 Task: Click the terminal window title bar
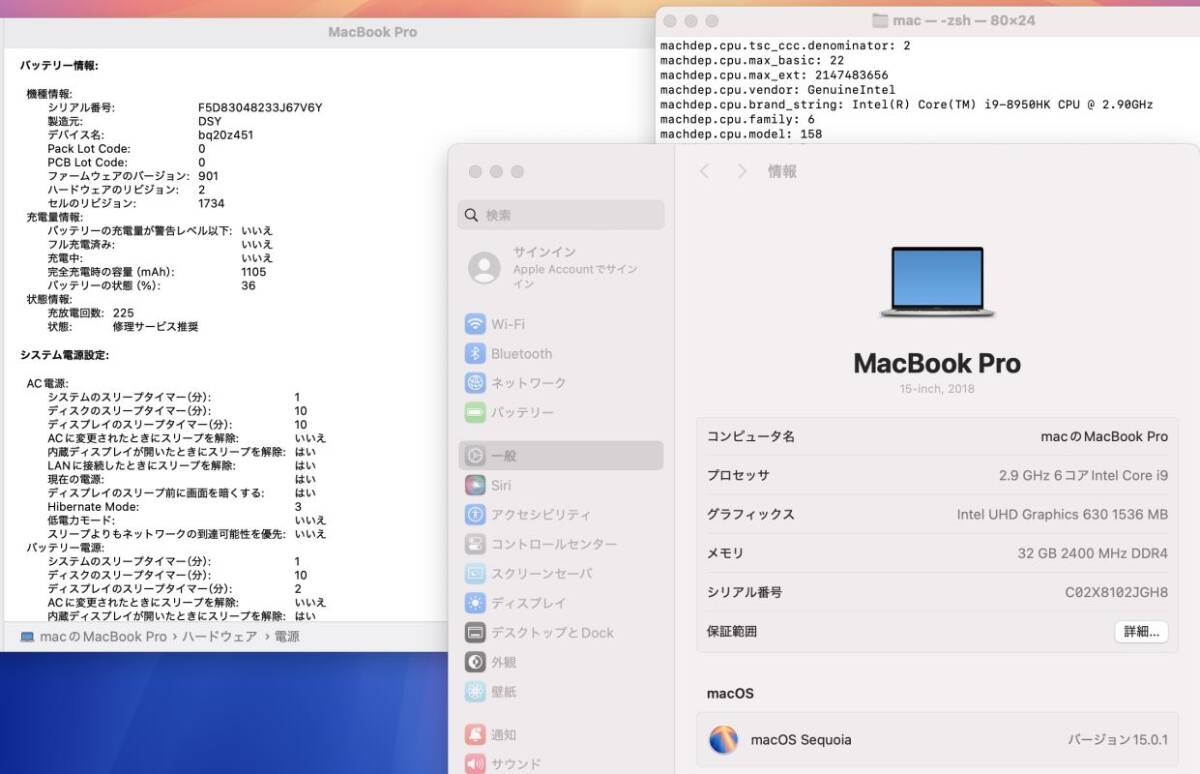[x=927, y=20]
